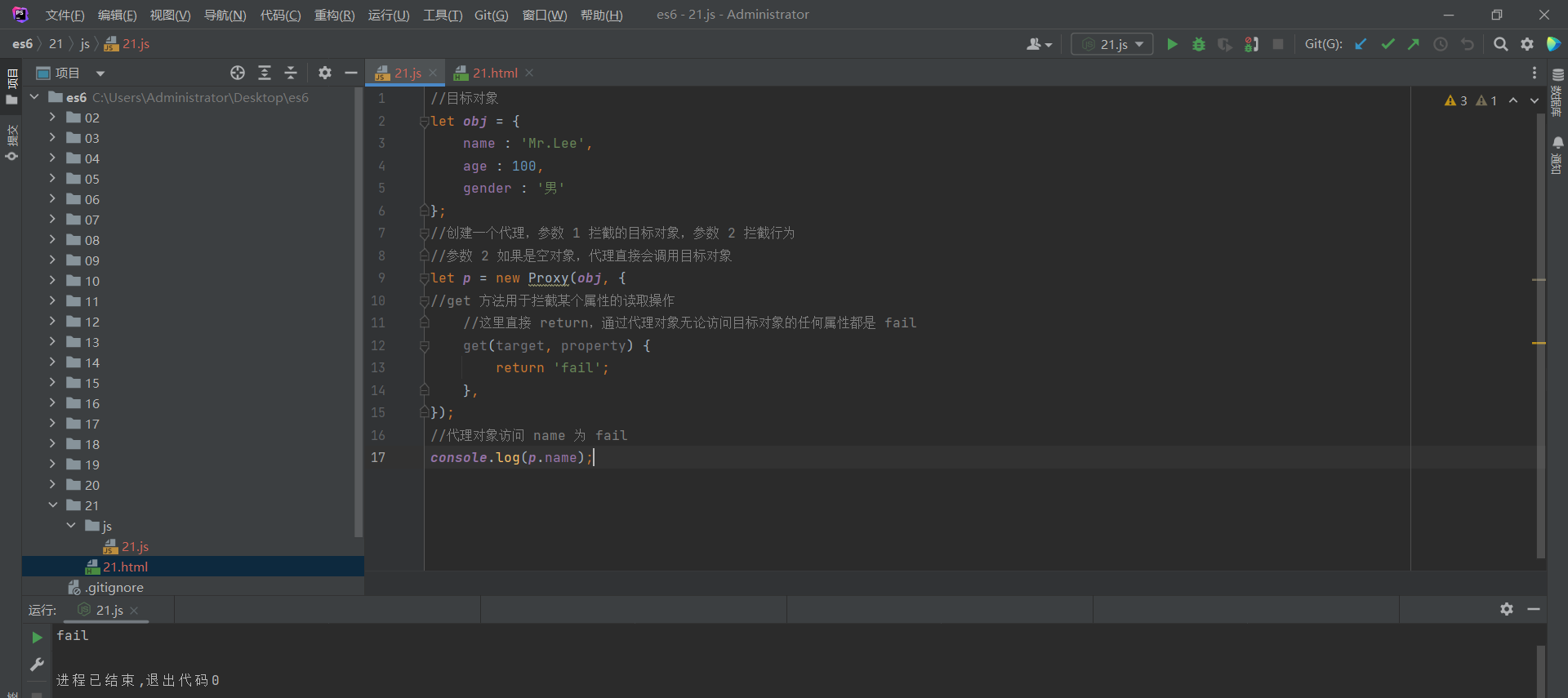Run with coverage icon in toolbar
The image size is (1568, 698).
click(1225, 44)
